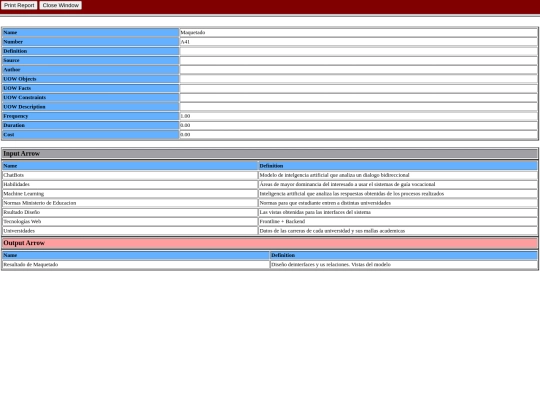Select 'Normas Ministerio de Educacion' row
The height and width of the screenshot is (405, 540).
270,203
